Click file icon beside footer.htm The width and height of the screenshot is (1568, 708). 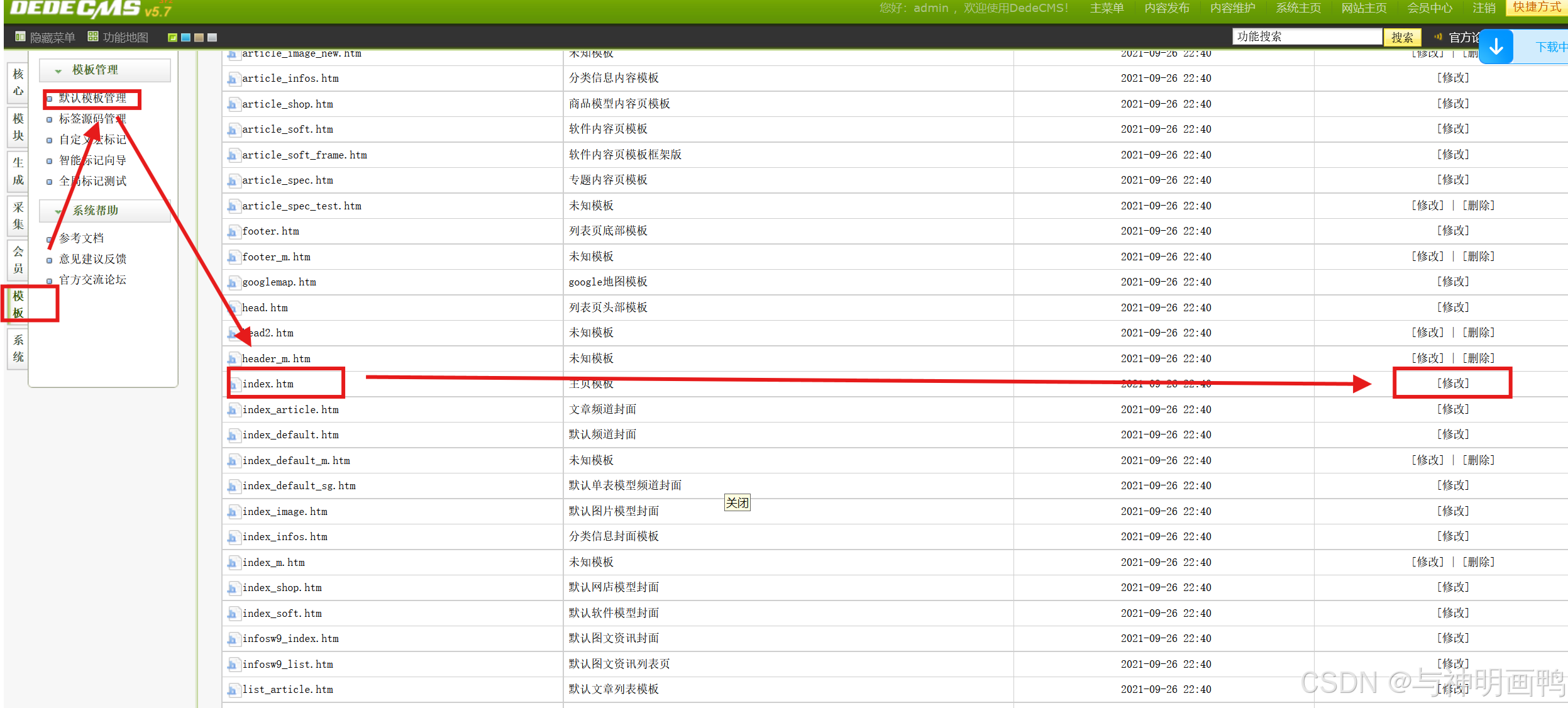[x=233, y=232]
